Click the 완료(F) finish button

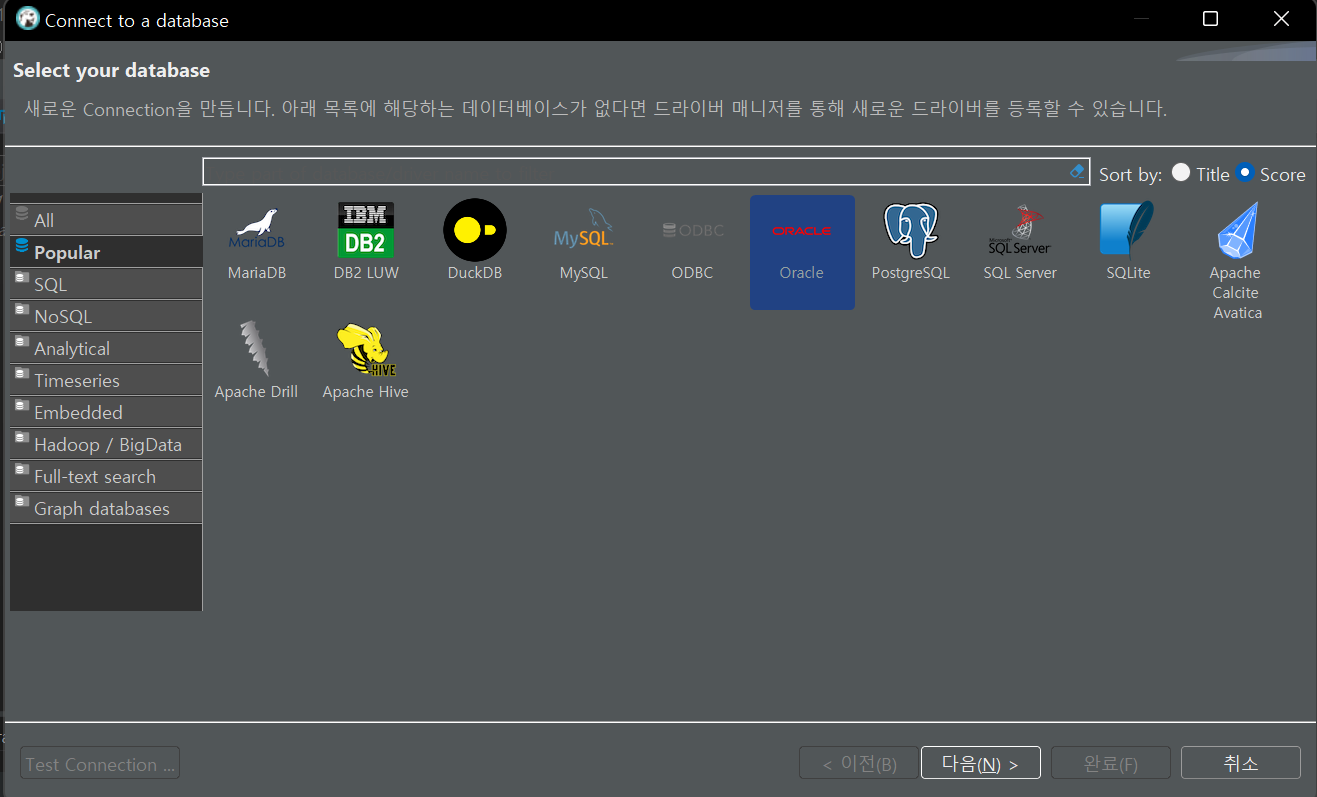tap(1110, 763)
